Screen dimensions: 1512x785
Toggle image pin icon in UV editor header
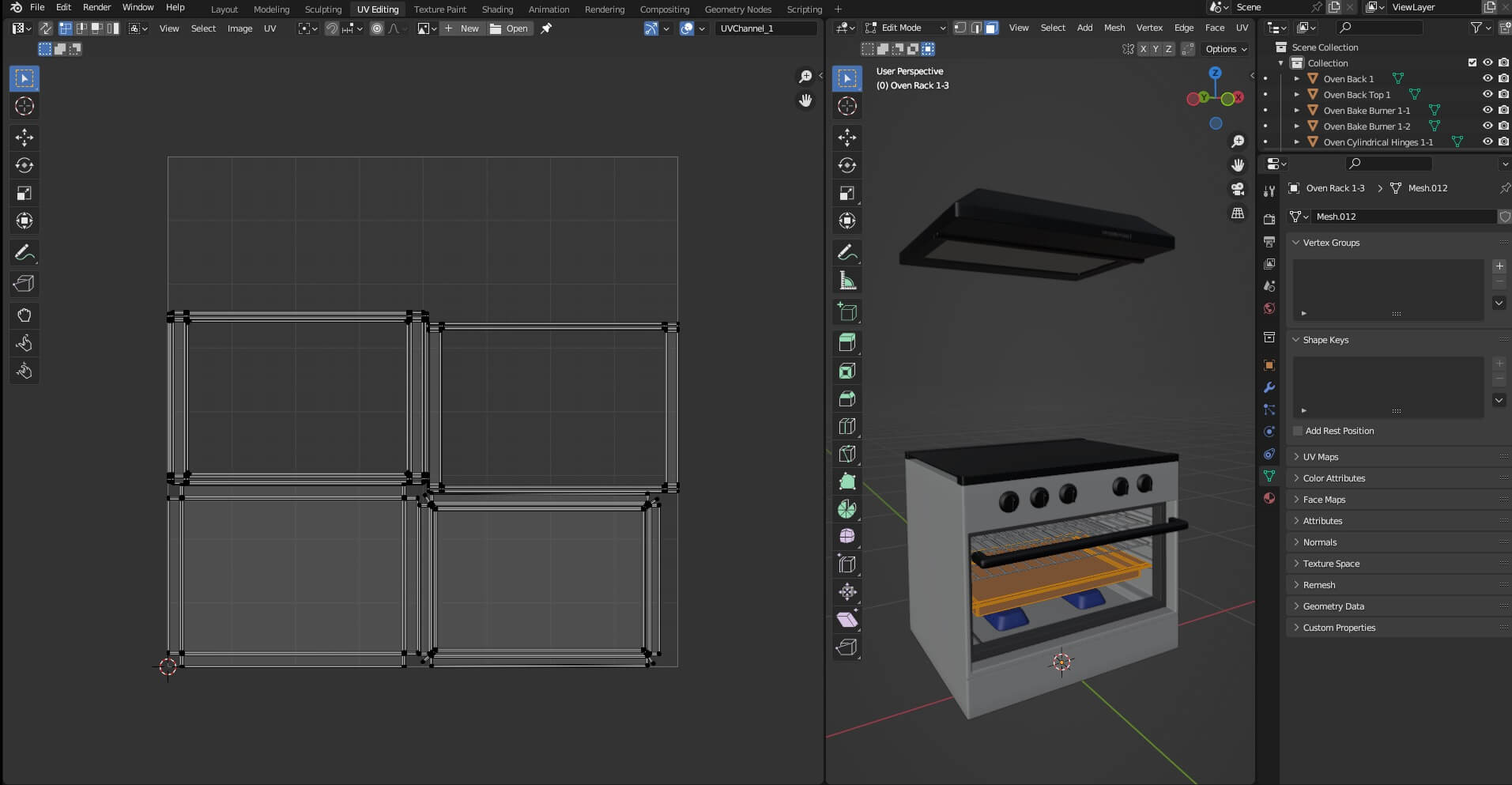tap(546, 28)
